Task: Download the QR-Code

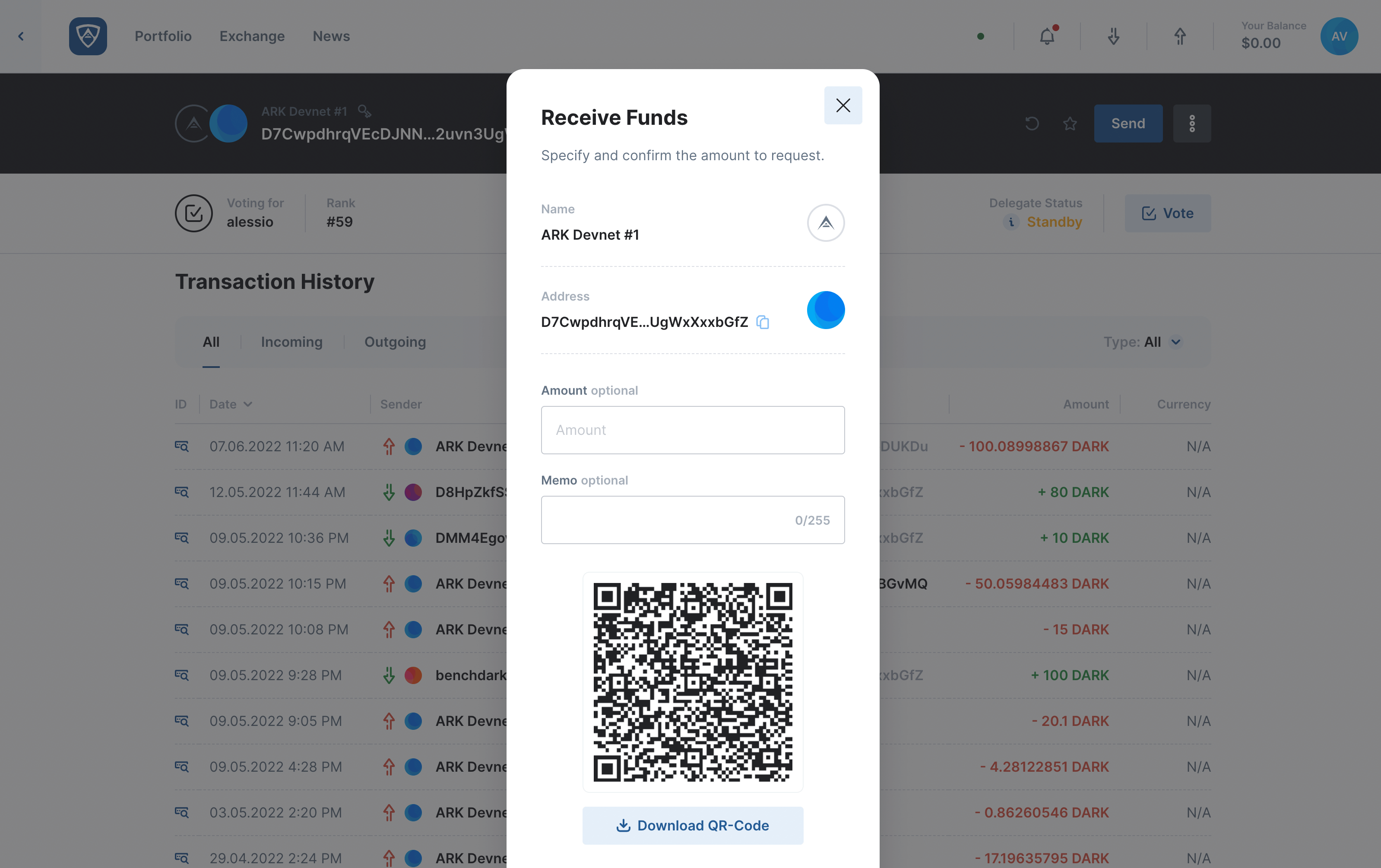Action: coord(693,826)
